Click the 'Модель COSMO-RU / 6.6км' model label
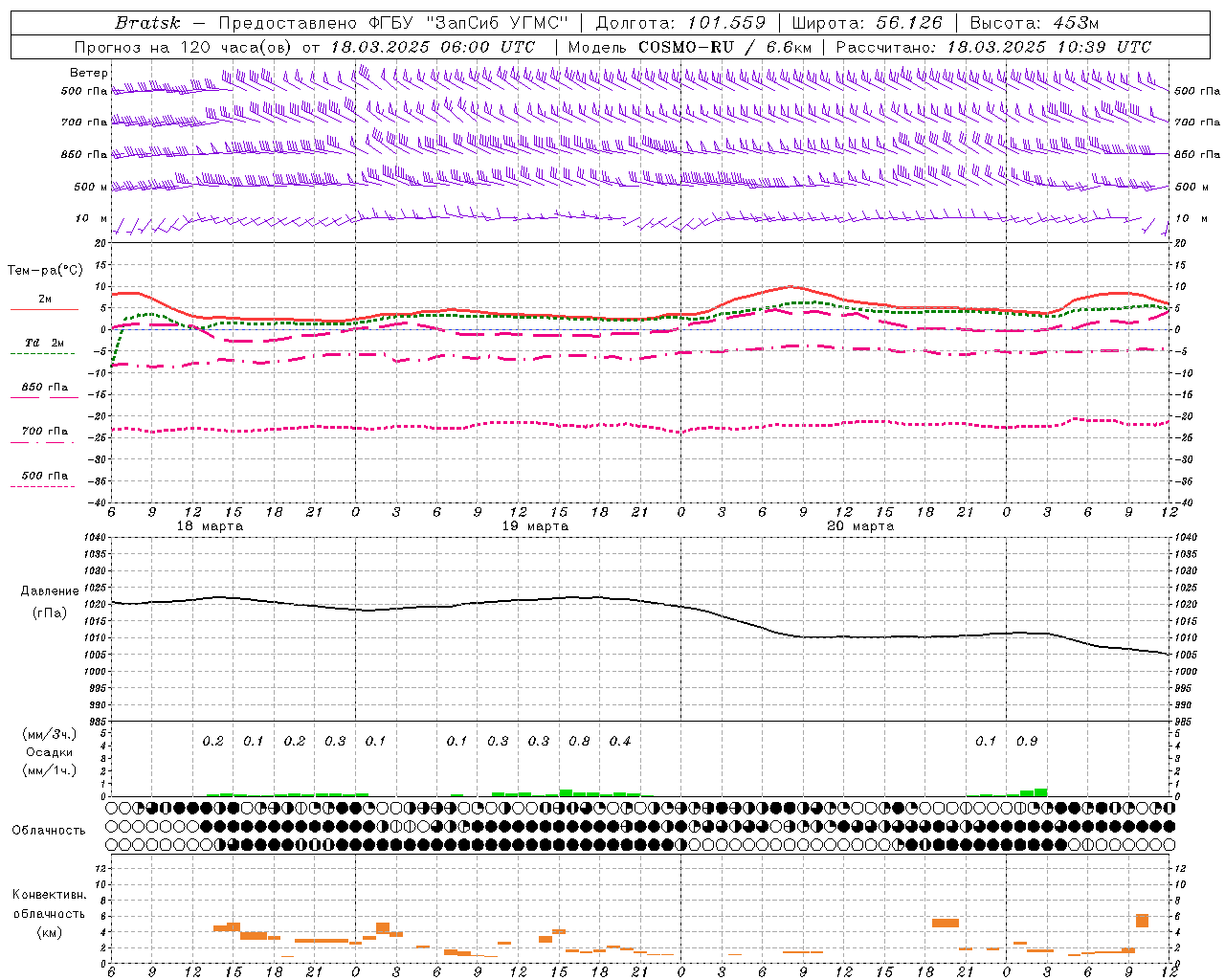 pos(690,47)
